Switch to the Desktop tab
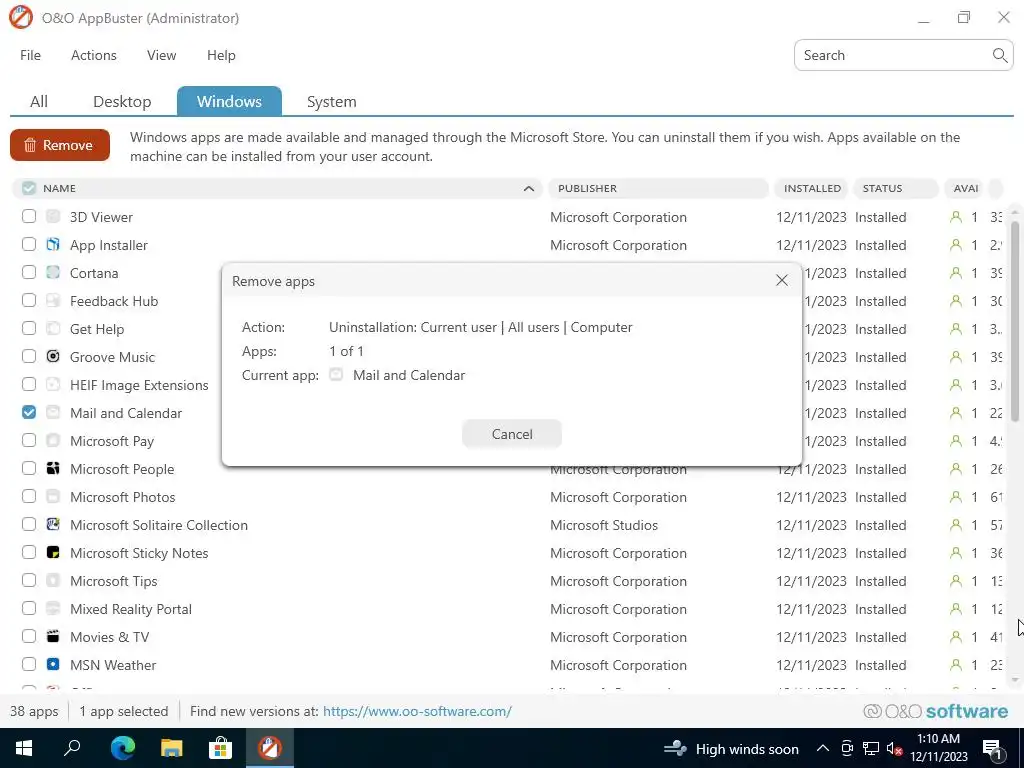This screenshot has height=768, width=1024. pos(122,102)
